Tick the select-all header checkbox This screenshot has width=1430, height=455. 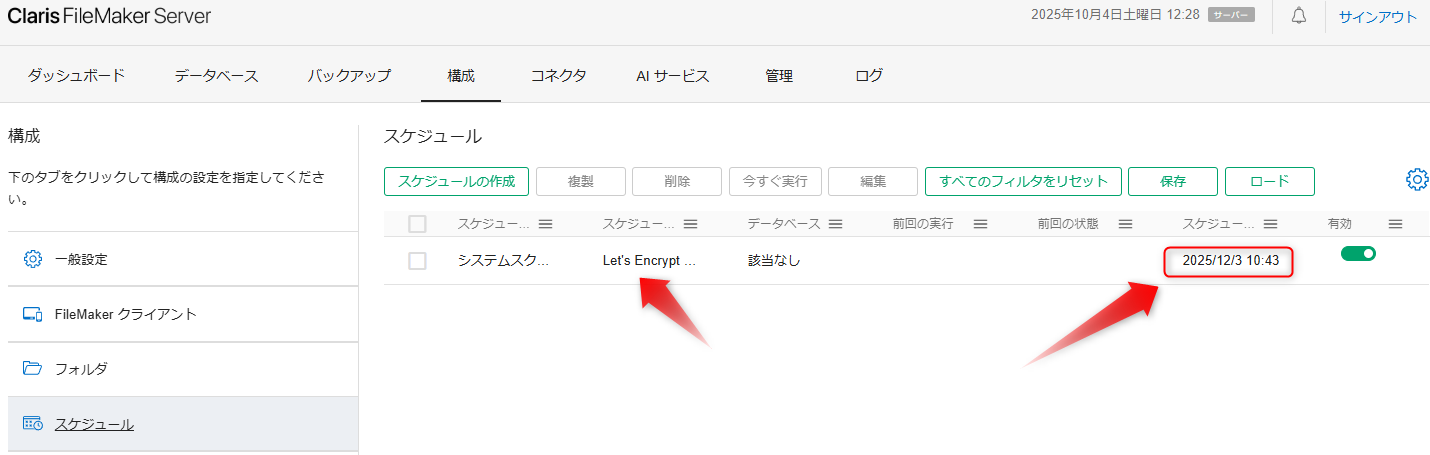point(417,224)
